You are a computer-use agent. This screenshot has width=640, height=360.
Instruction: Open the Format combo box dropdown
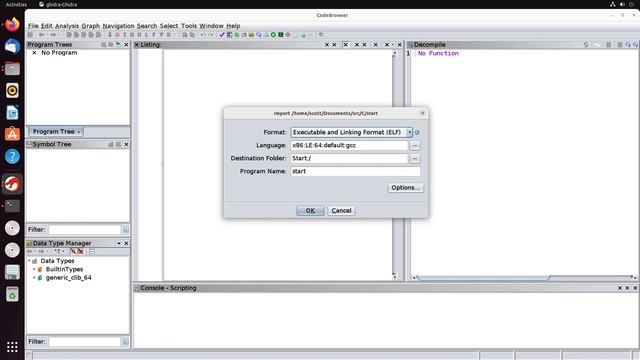click(x=409, y=132)
